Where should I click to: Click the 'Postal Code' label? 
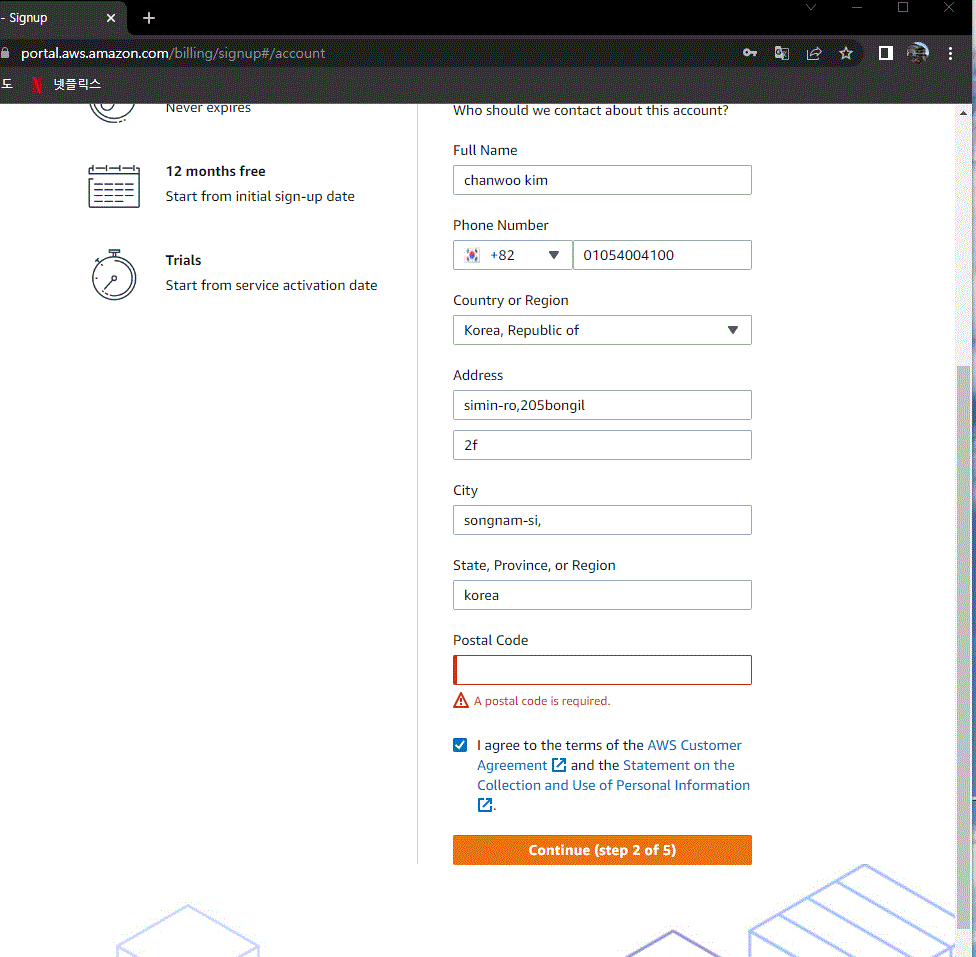click(x=490, y=640)
